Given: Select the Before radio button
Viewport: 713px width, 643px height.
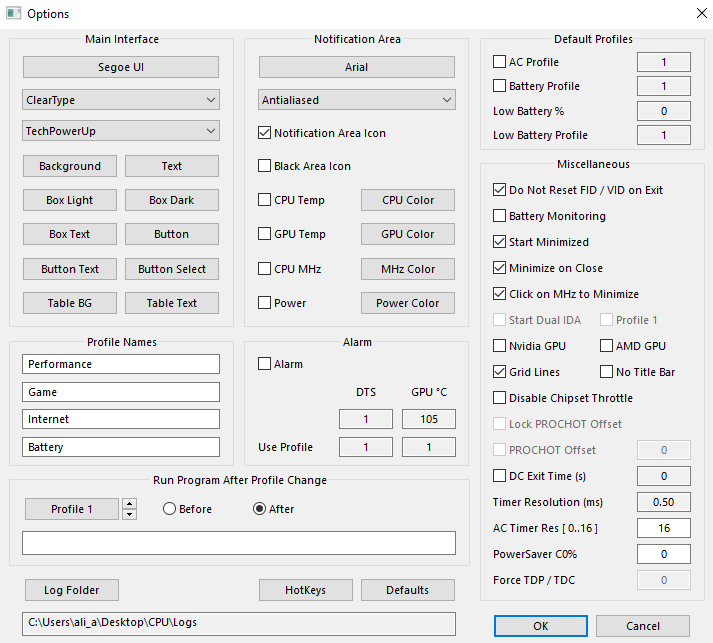Looking at the screenshot, I should pos(169,508).
